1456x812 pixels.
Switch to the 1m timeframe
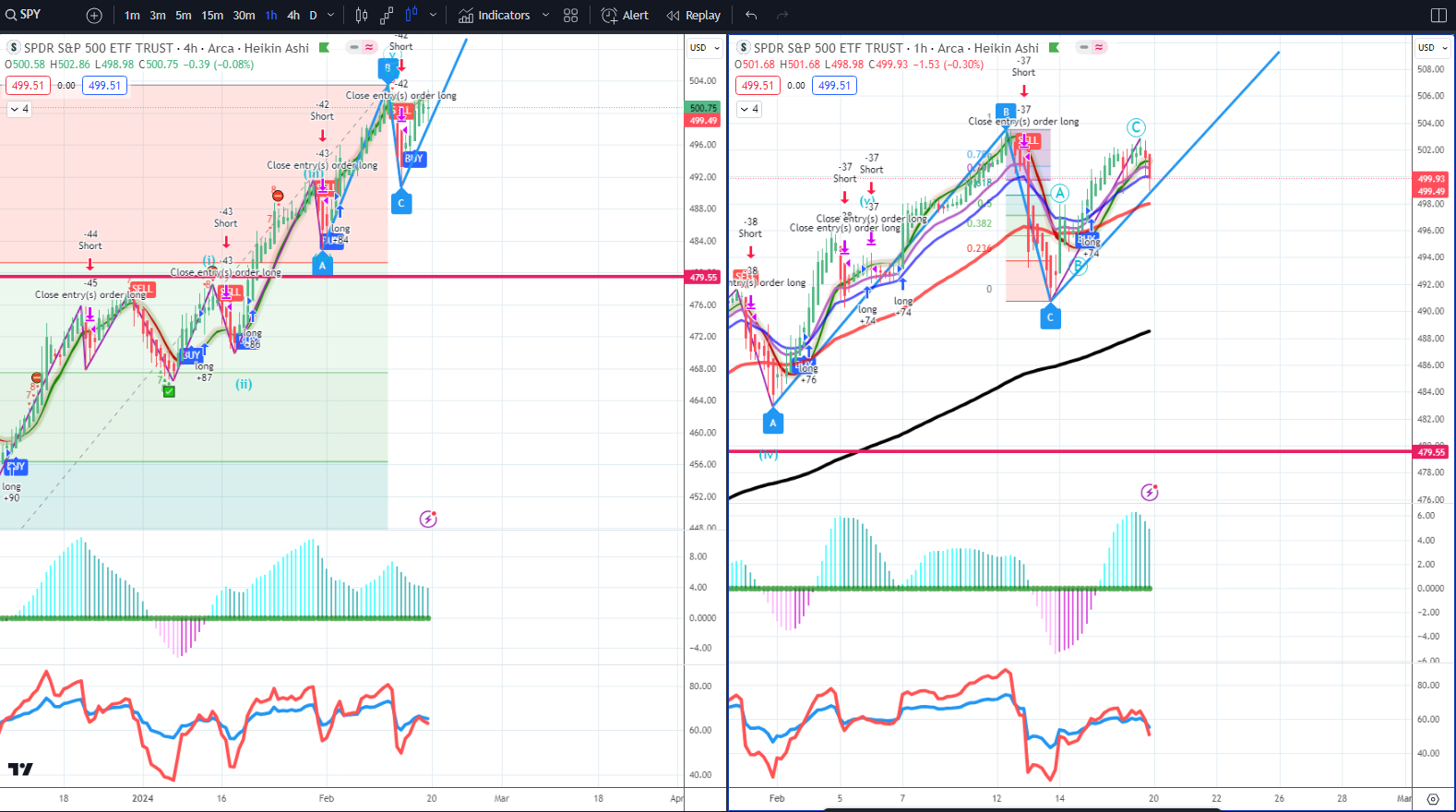(132, 16)
